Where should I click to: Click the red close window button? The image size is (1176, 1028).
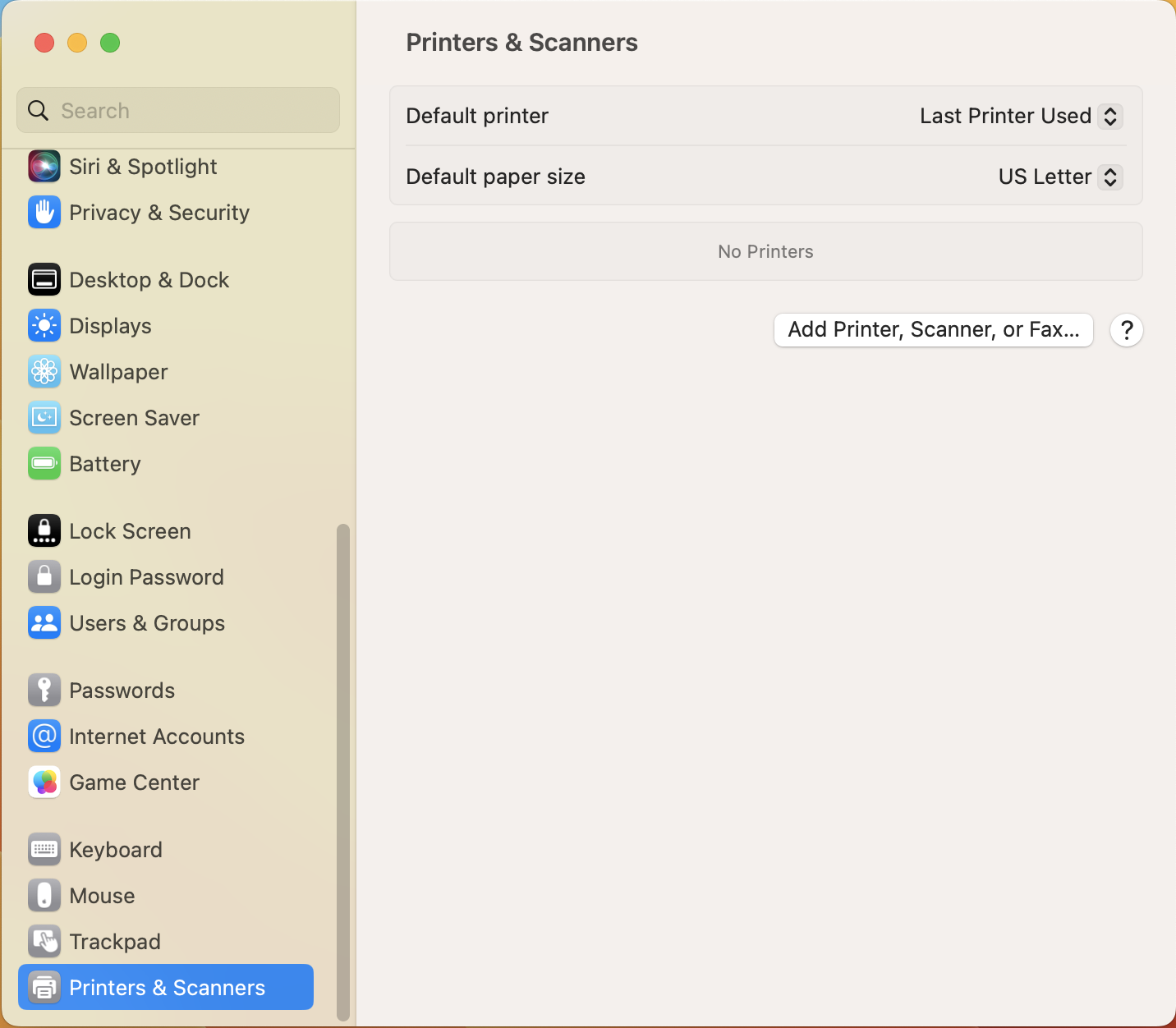(44, 43)
